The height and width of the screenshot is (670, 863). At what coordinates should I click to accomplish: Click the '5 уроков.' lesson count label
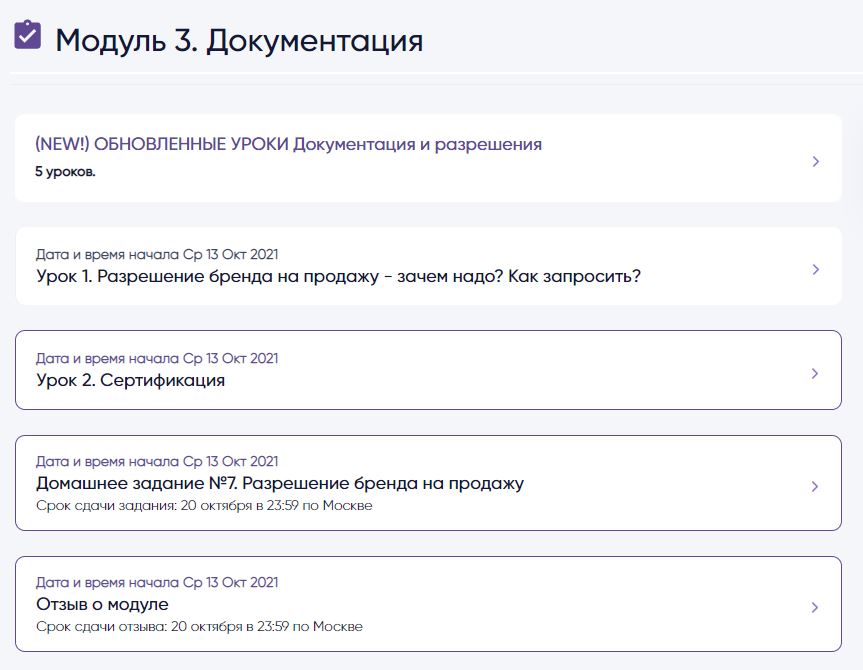coord(65,172)
